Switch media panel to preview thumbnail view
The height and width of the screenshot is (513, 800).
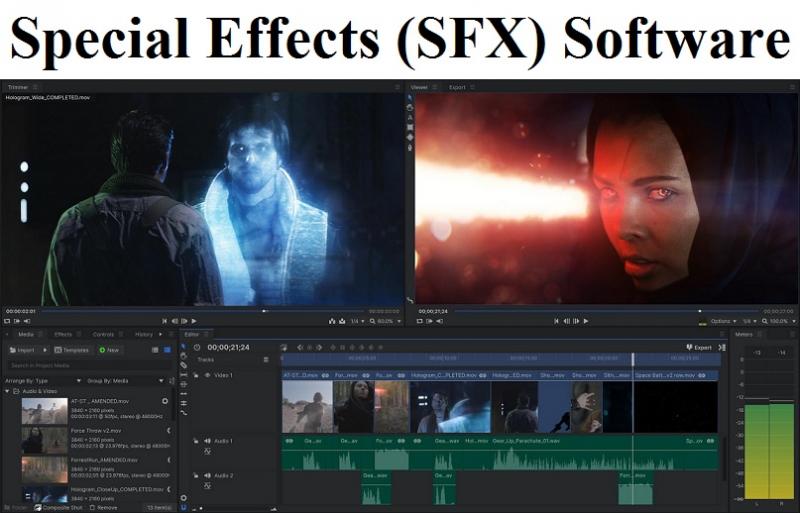click(x=167, y=350)
